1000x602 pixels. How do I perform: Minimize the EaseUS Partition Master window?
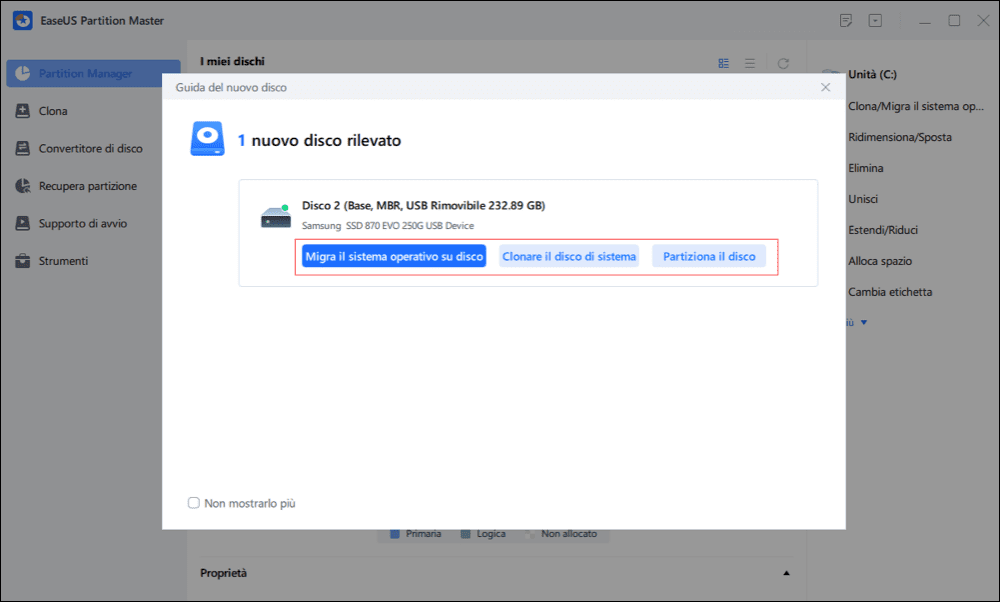point(925,21)
